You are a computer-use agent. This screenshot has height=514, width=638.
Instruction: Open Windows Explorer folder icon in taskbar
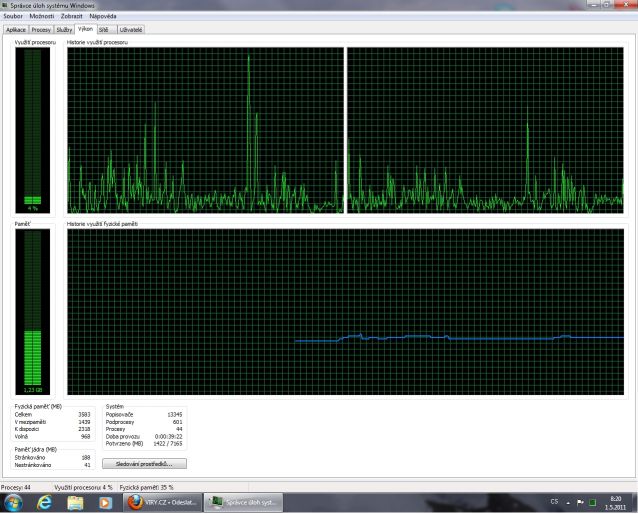pos(75,503)
